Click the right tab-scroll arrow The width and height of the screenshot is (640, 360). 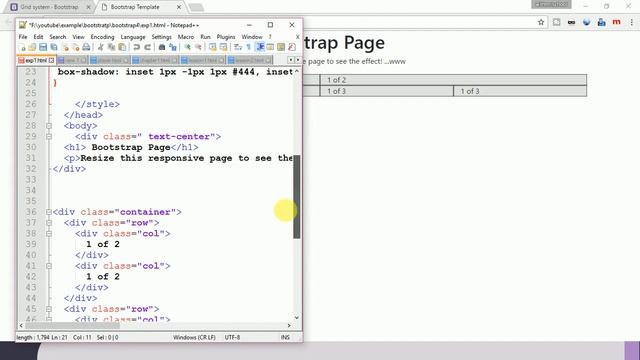pos(298,60)
